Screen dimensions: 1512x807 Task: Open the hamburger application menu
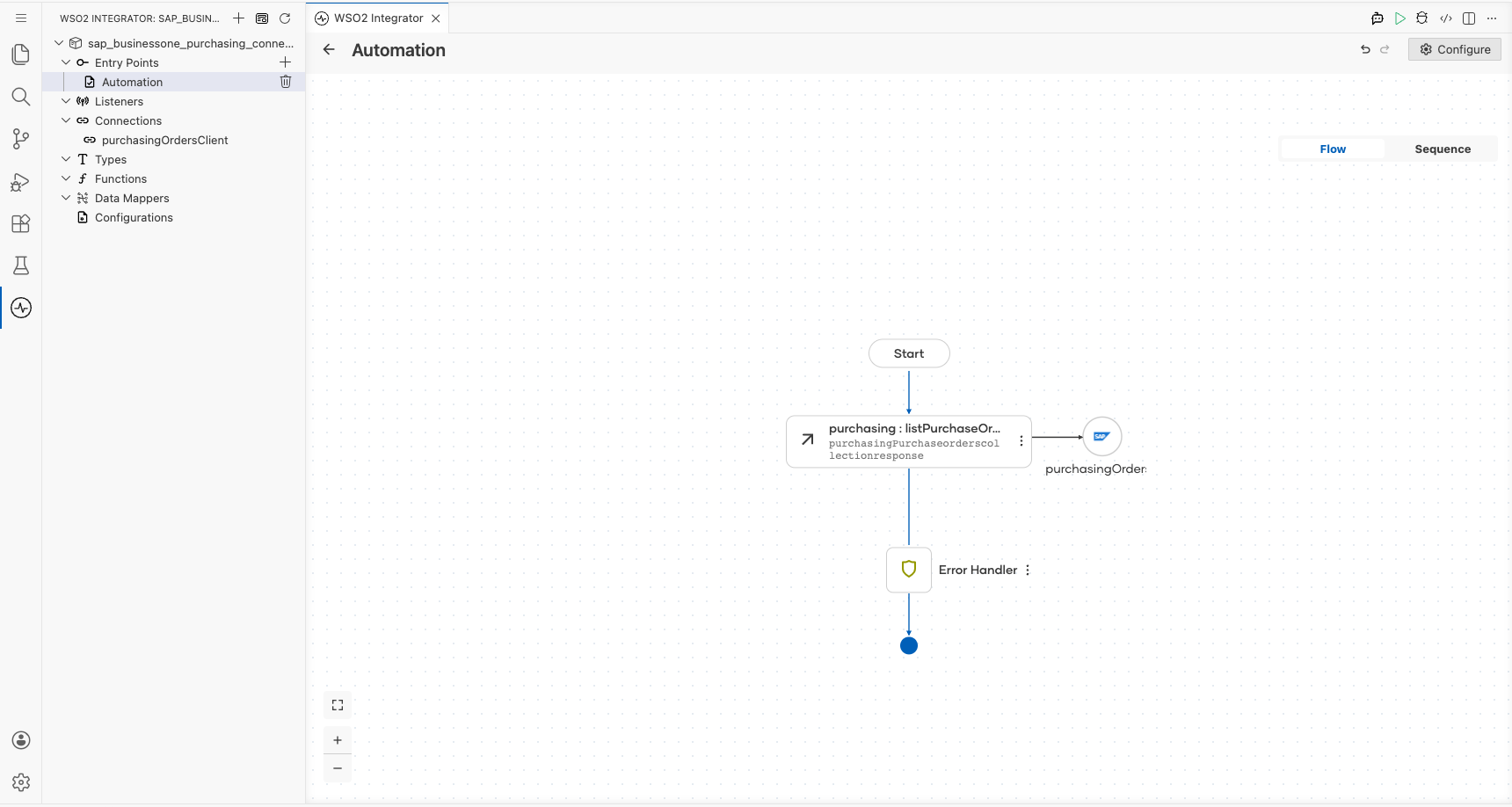pos(21,18)
